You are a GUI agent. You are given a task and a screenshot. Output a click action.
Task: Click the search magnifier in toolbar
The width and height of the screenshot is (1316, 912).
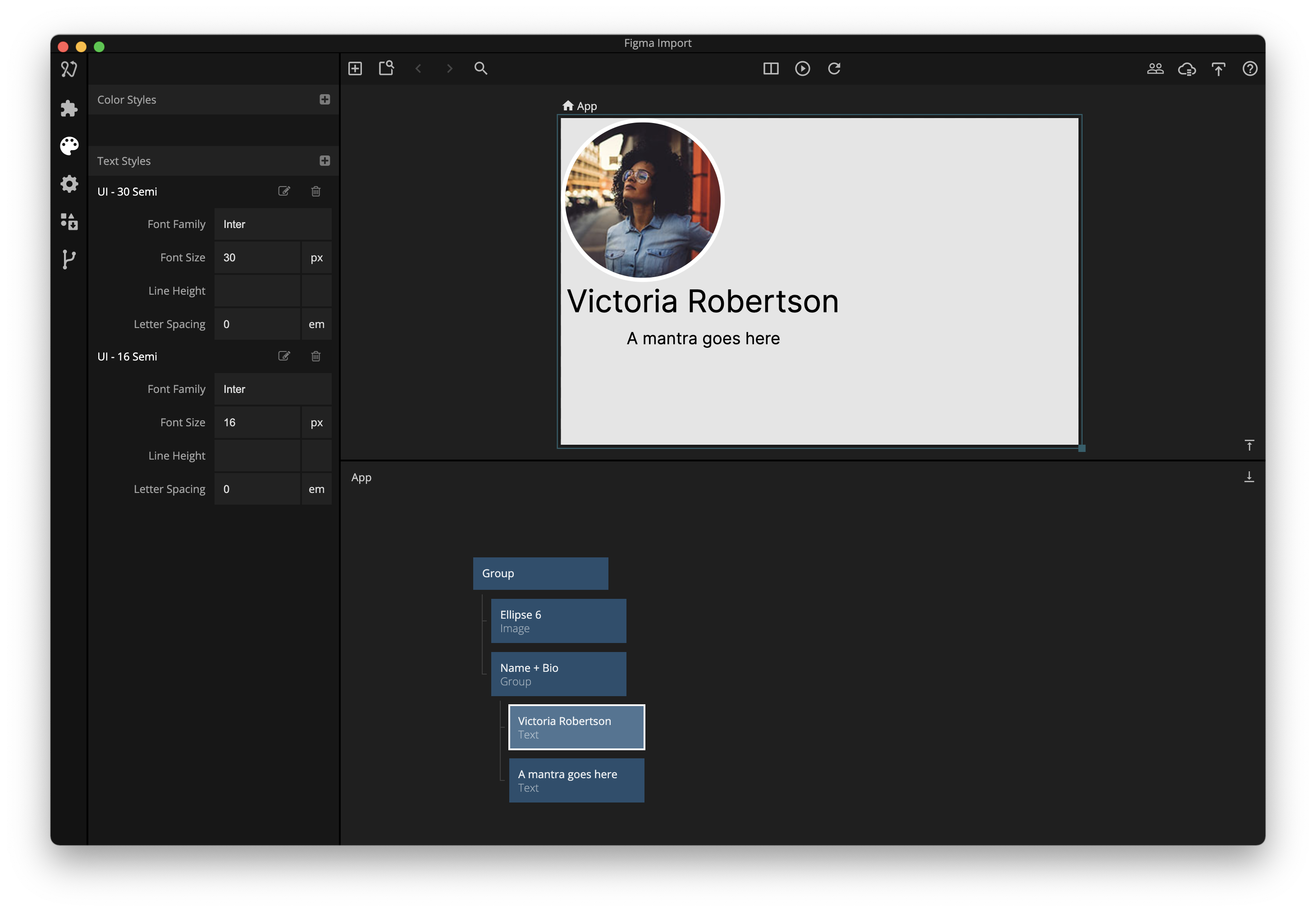click(480, 68)
